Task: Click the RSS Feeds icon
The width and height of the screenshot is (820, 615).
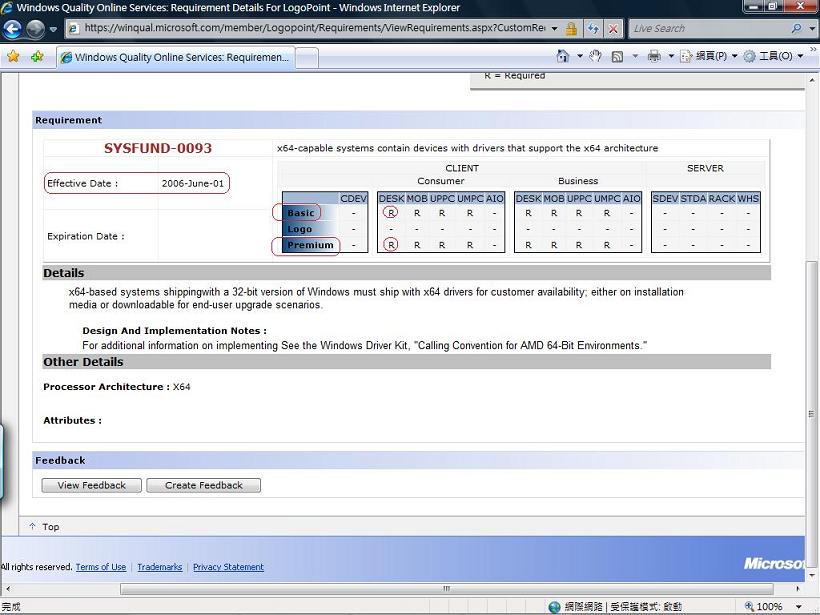Action: [617, 56]
